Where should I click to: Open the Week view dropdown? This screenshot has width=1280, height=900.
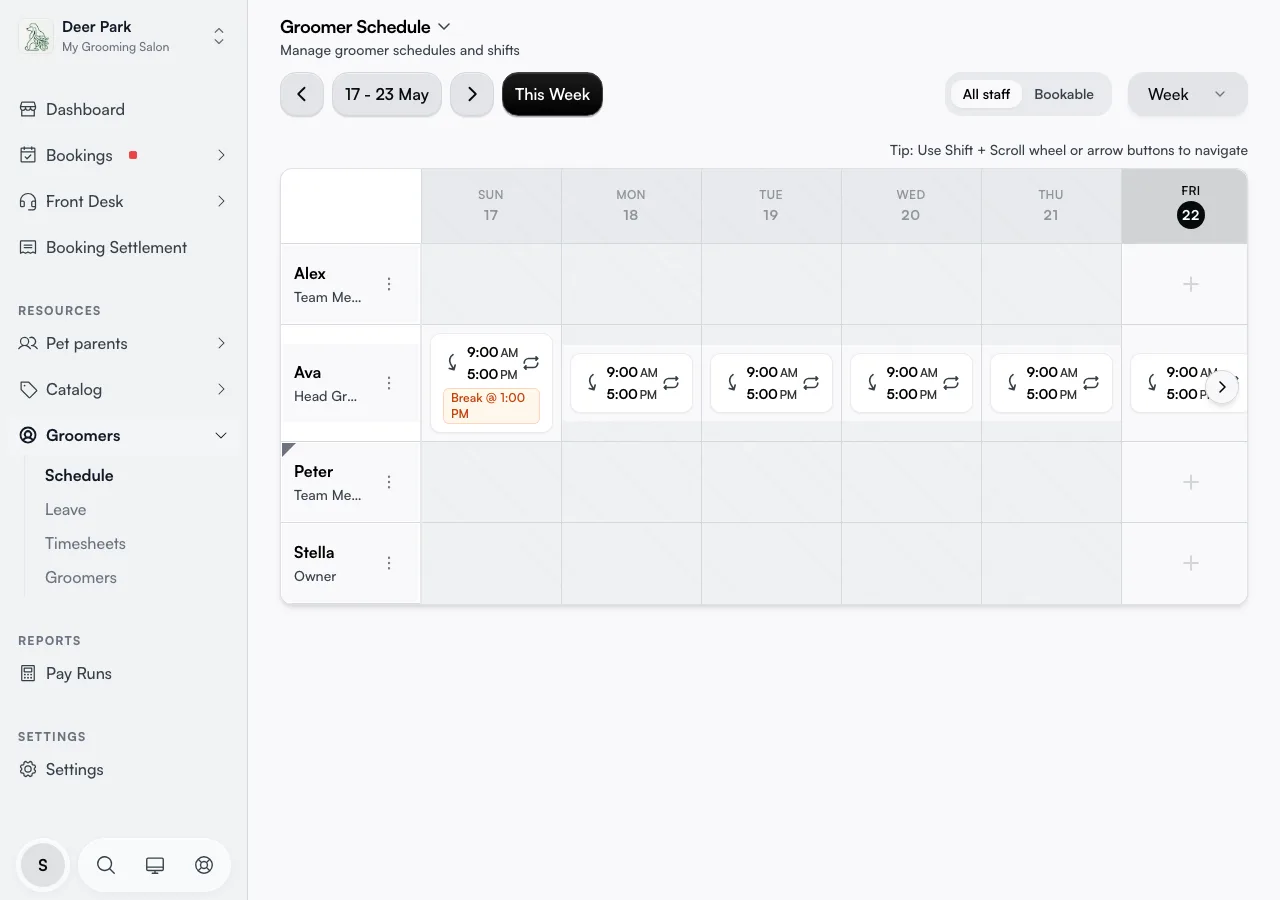1187,95
